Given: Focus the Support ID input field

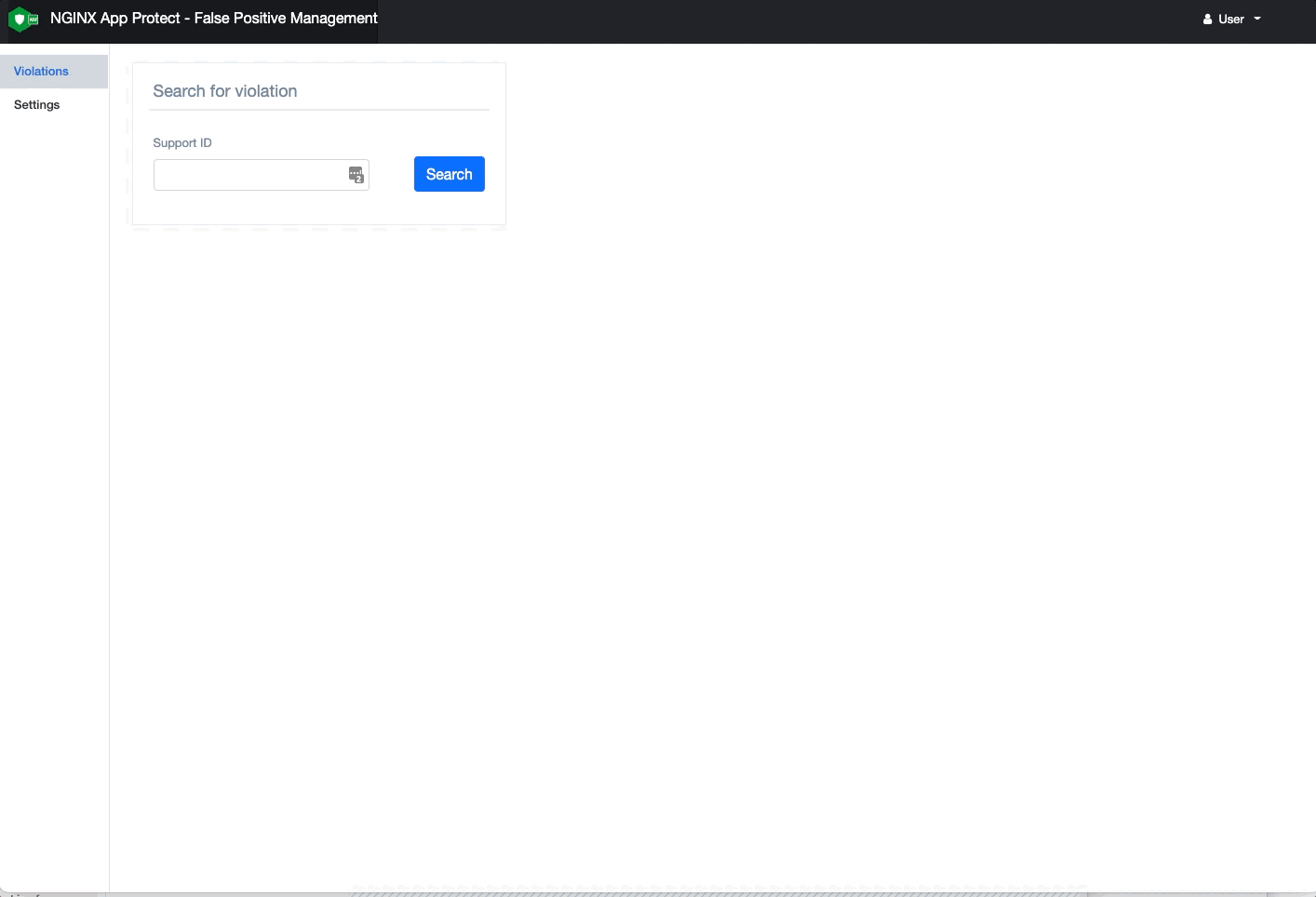Looking at the screenshot, I should [262, 175].
